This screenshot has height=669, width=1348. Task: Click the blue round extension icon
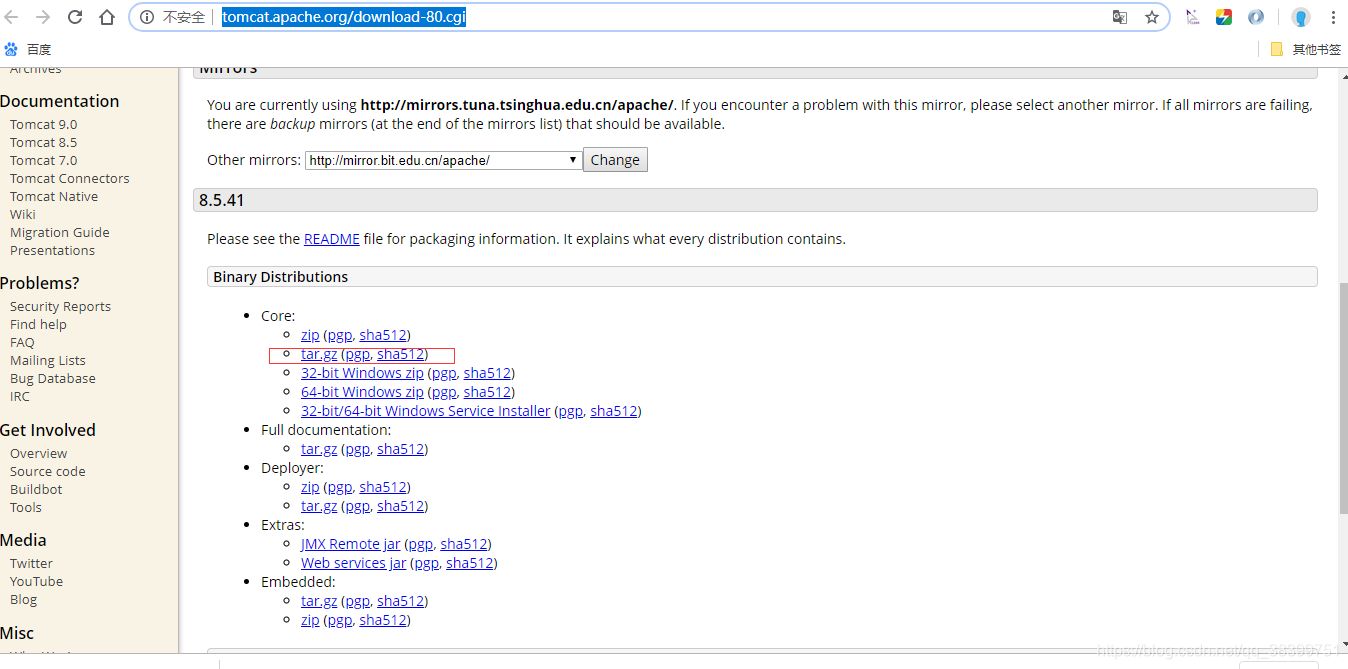[x=1256, y=17]
